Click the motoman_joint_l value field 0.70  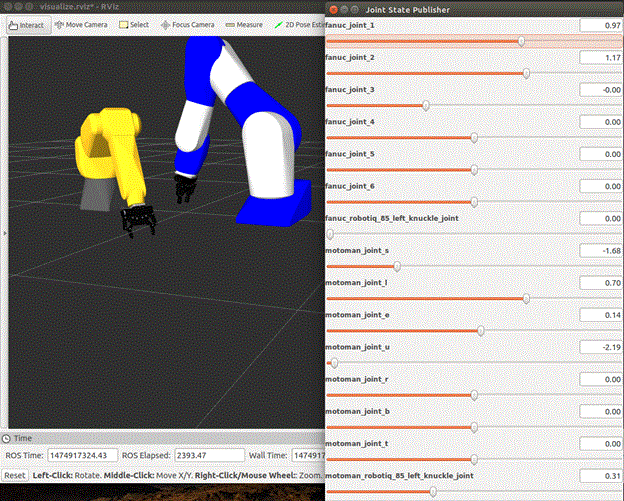601,283
